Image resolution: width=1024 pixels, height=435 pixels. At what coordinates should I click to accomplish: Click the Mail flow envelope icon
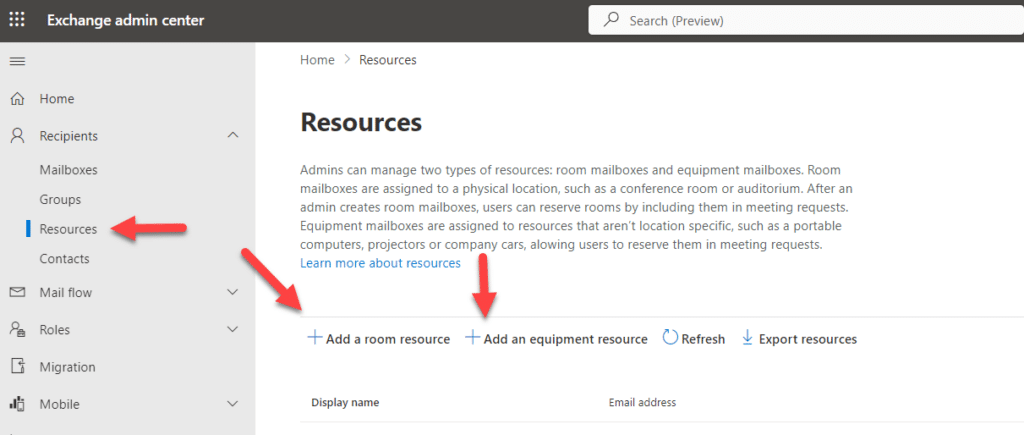[18, 293]
